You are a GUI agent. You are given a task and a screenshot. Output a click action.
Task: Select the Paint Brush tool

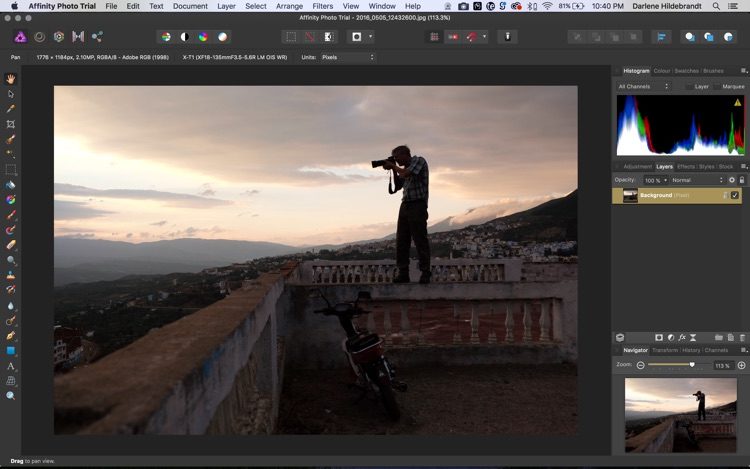(11, 215)
